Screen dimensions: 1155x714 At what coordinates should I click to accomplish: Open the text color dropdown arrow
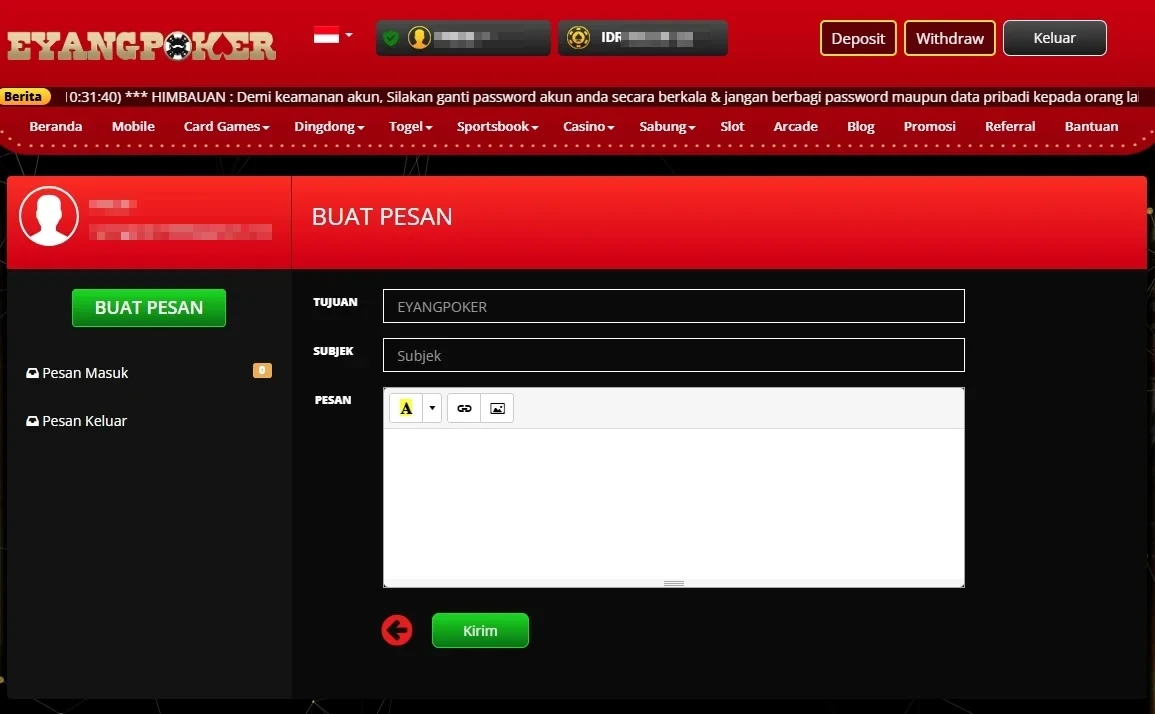(432, 408)
